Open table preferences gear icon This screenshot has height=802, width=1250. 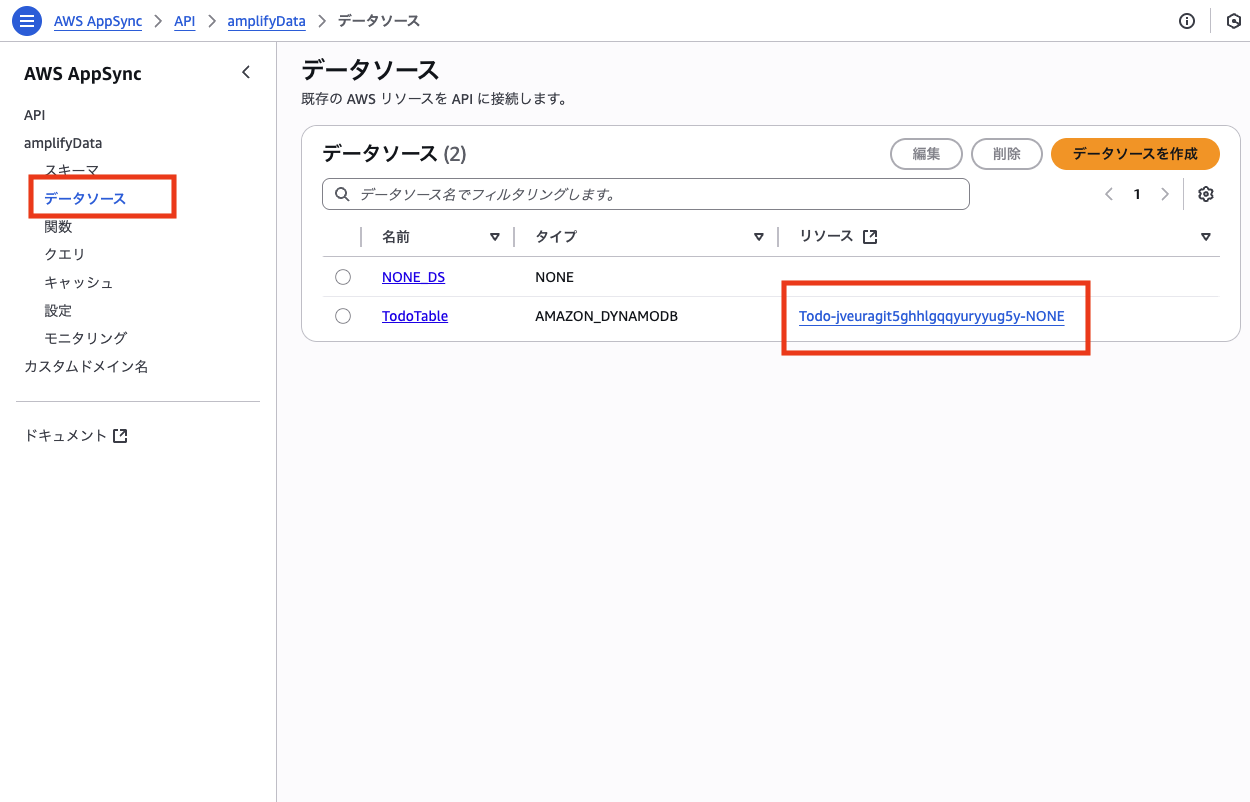pos(1206,194)
